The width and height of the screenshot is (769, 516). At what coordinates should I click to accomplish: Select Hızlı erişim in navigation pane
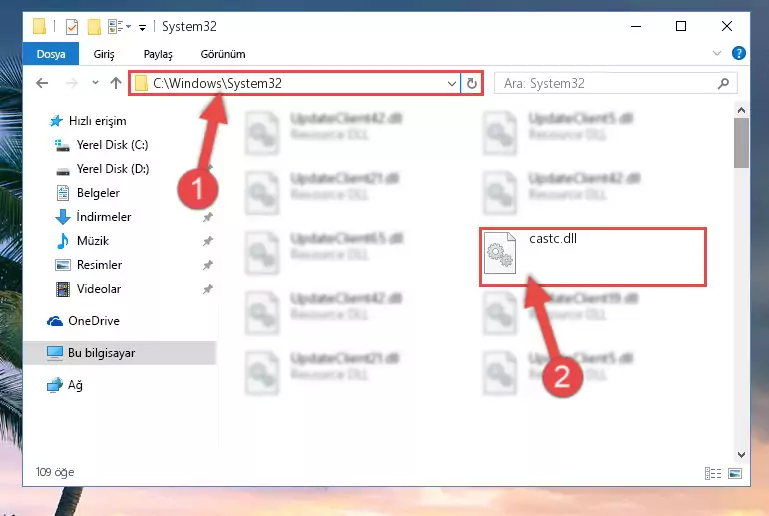88,121
